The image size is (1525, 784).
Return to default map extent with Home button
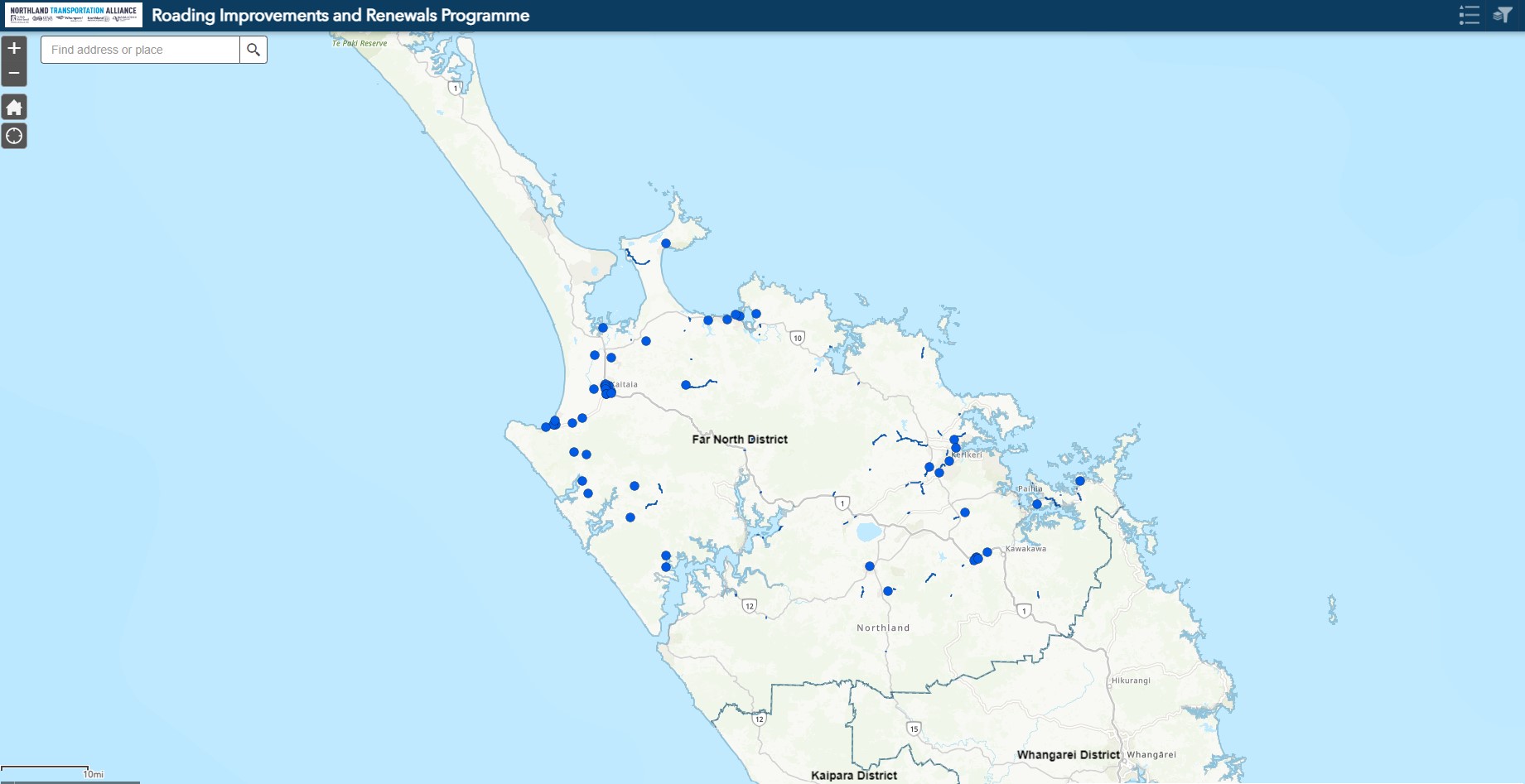click(14, 107)
